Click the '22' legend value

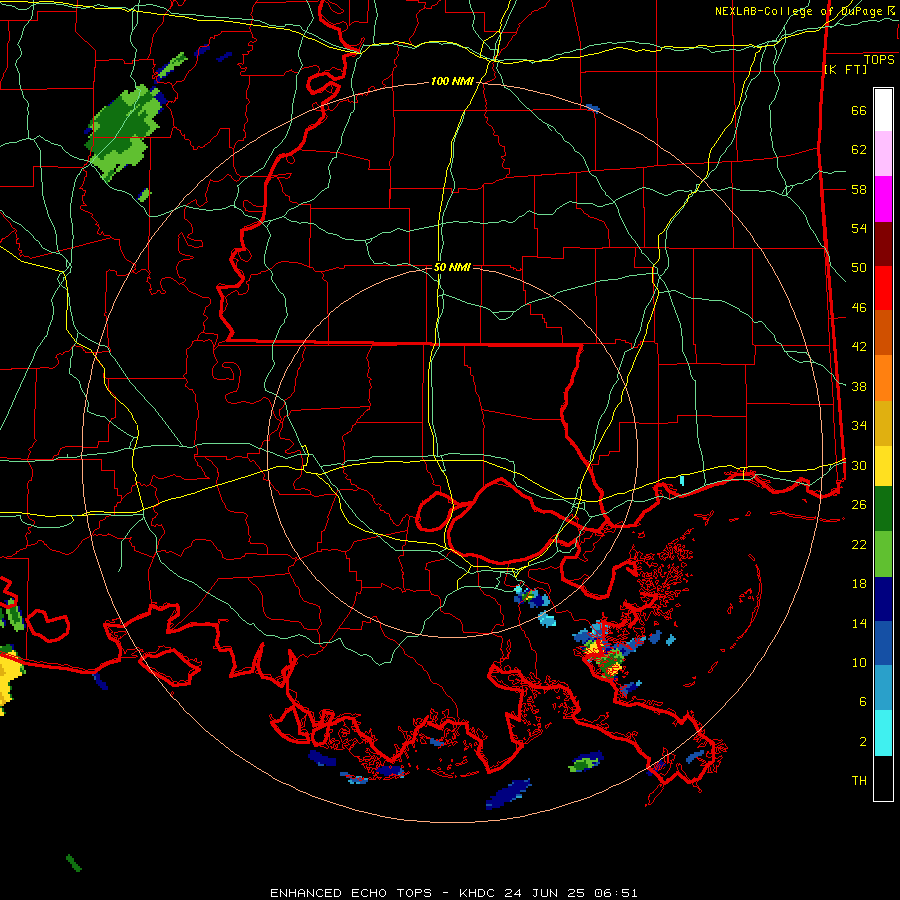click(x=859, y=544)
